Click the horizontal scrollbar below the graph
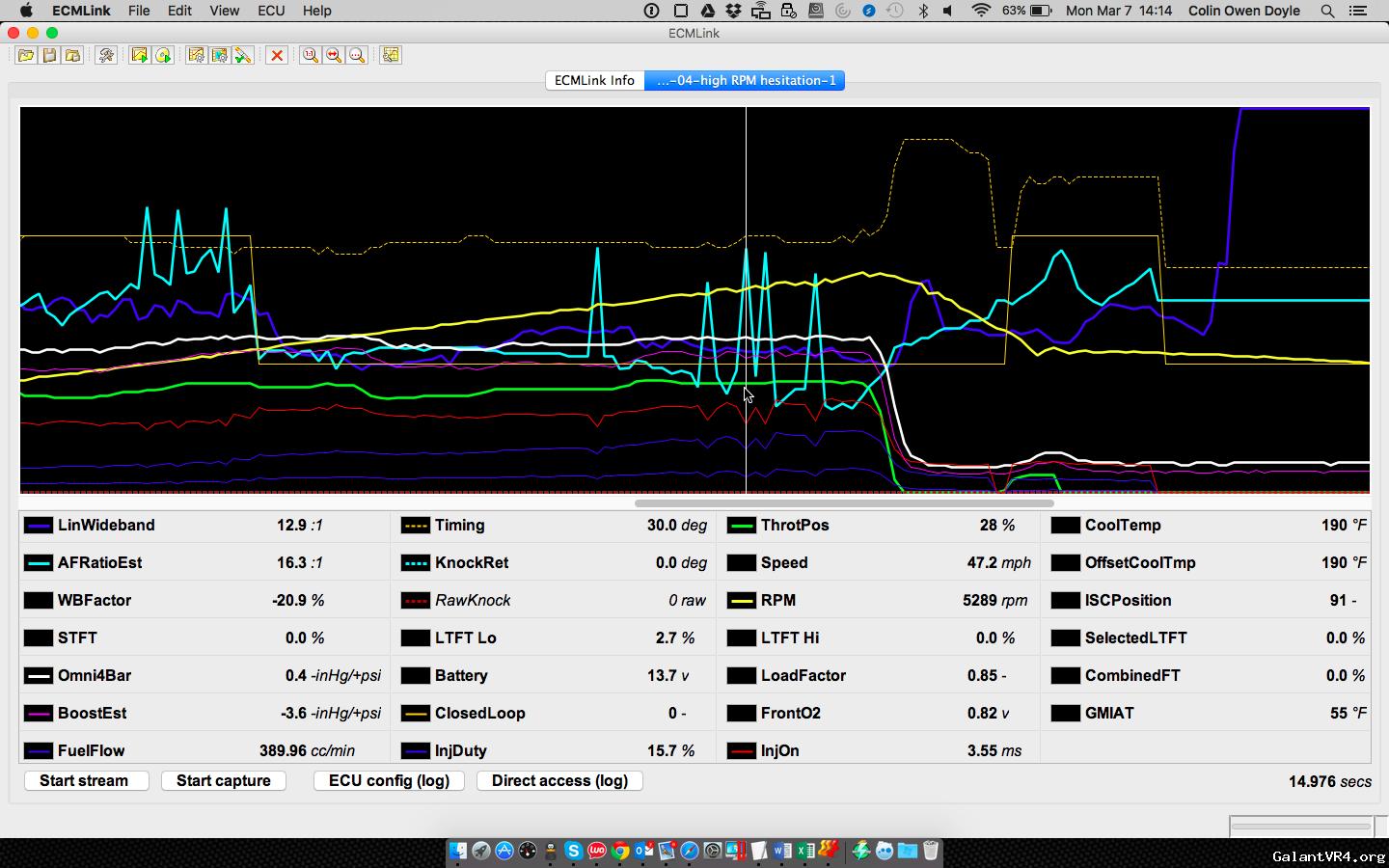This screenshot has height=868, width=1389. [844, 502]
